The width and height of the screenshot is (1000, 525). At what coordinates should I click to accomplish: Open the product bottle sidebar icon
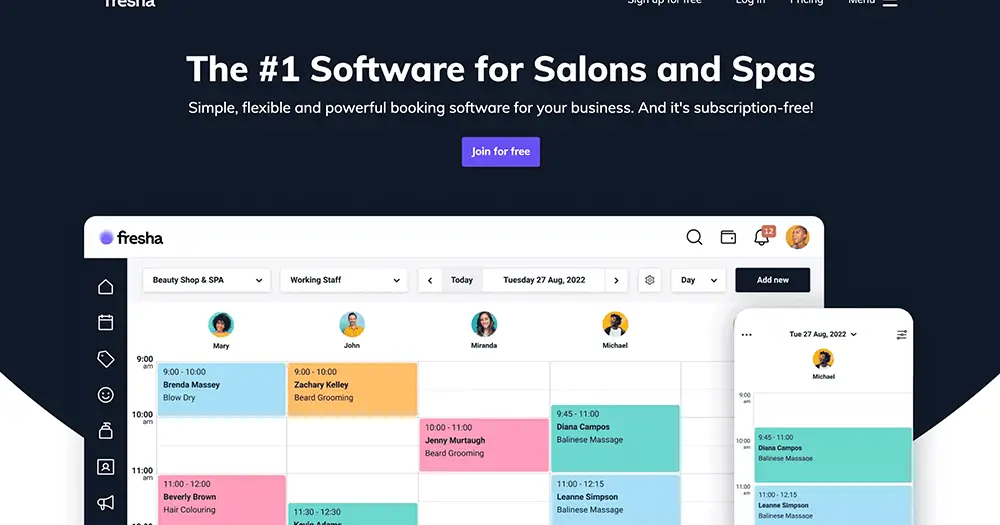[x=106, y=431]
